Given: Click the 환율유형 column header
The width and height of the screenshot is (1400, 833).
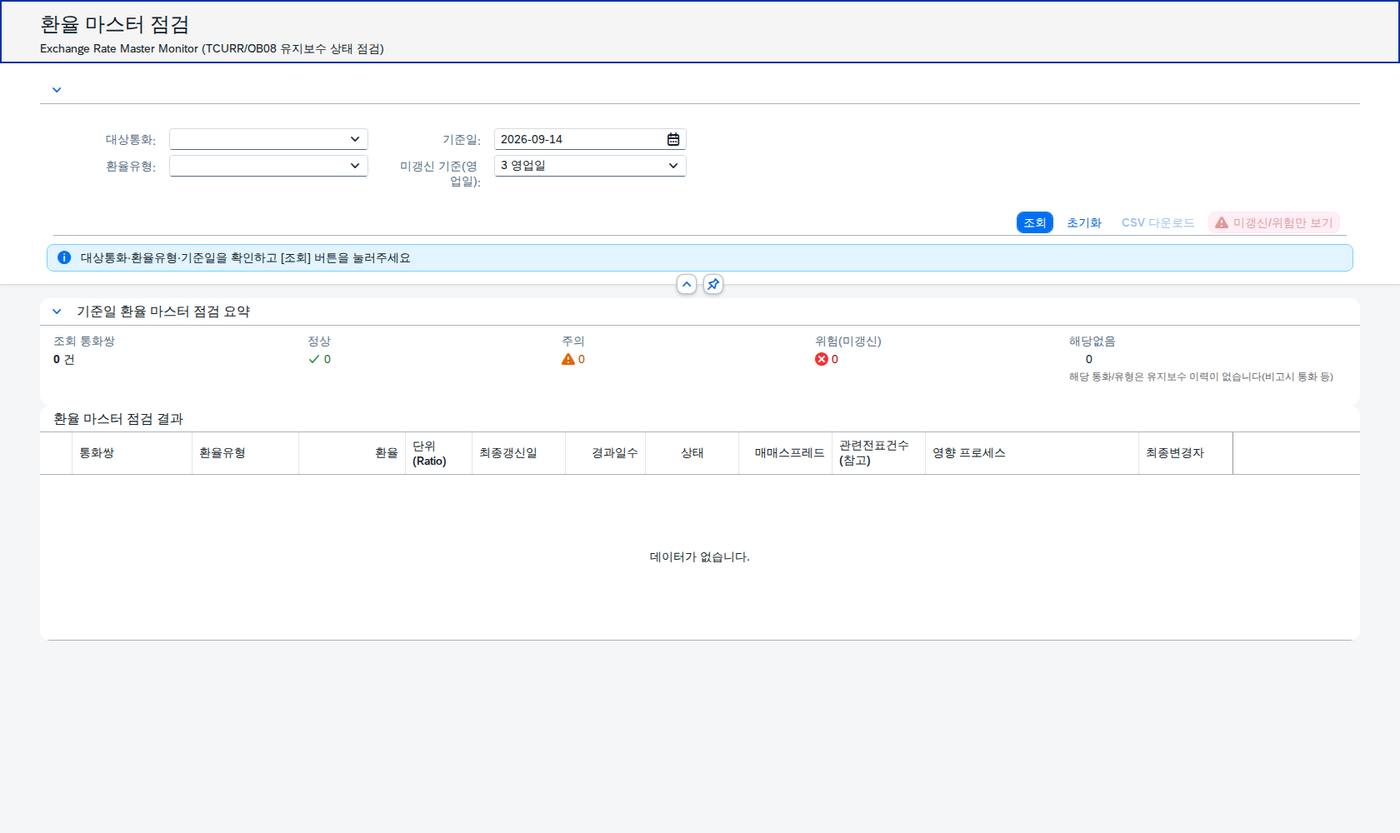Looking at the screenshot, I should (245, 453).
